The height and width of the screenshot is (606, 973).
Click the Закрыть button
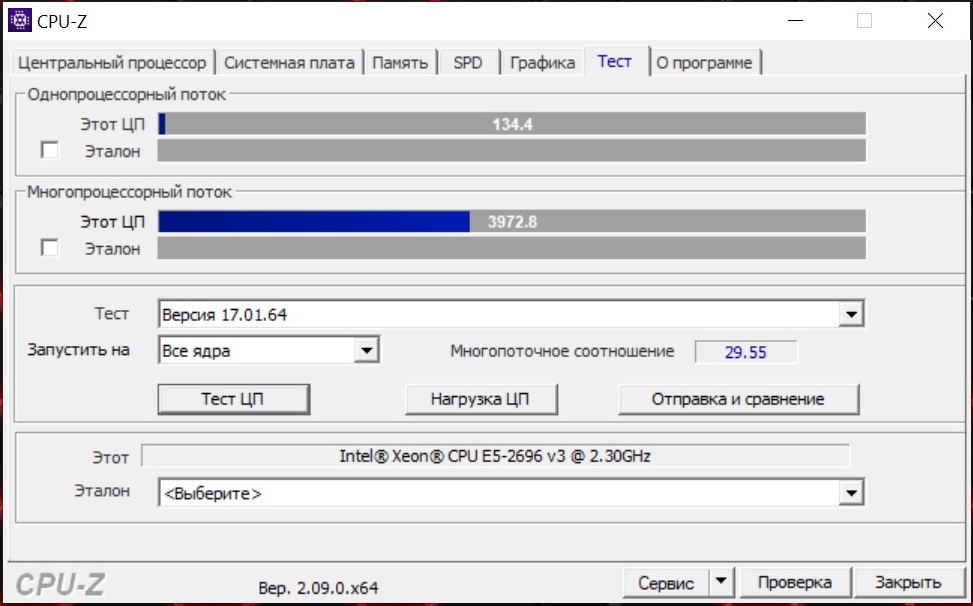tap(908, 583)
